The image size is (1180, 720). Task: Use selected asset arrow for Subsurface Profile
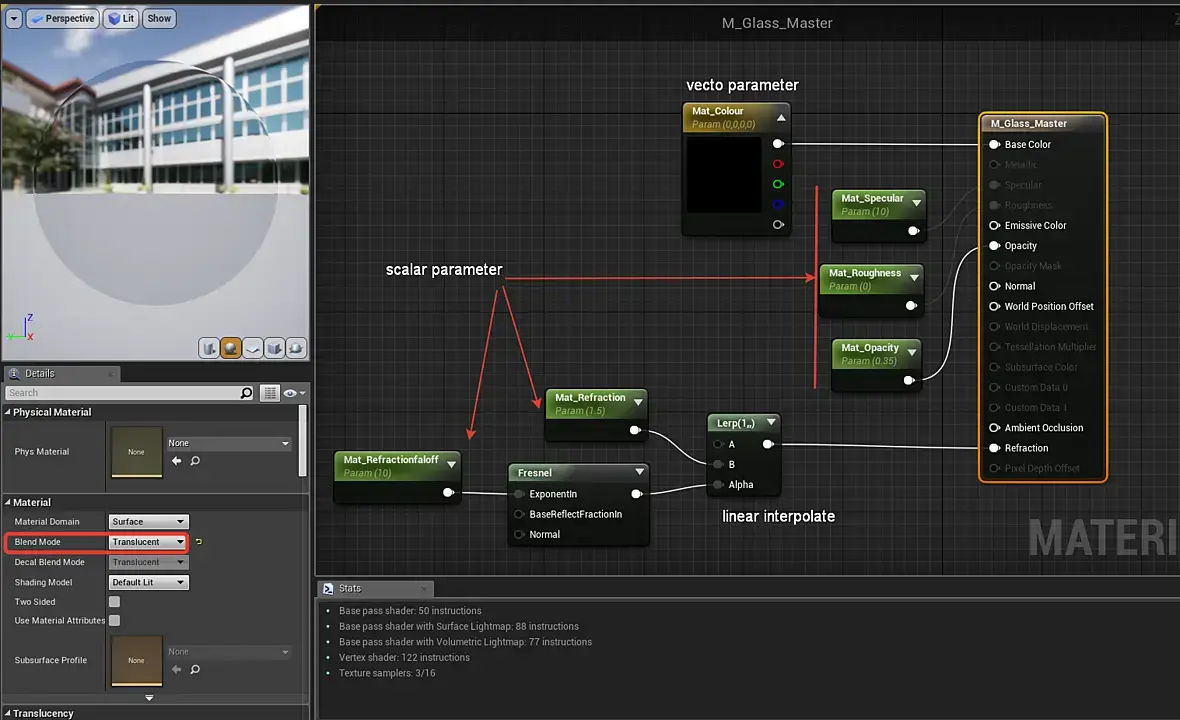click(x=176, y=669)
